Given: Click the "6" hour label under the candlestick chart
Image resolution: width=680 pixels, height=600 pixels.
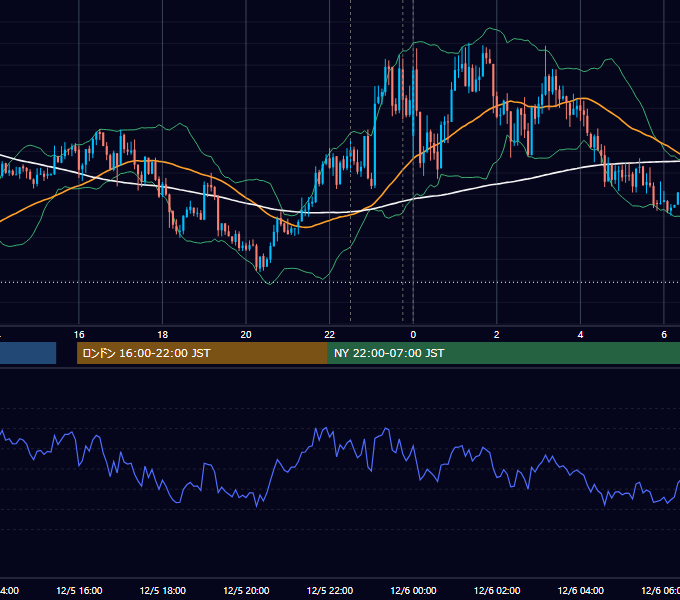Looking at the screenshot, I should pyautogui.click(x=664, y=335).
